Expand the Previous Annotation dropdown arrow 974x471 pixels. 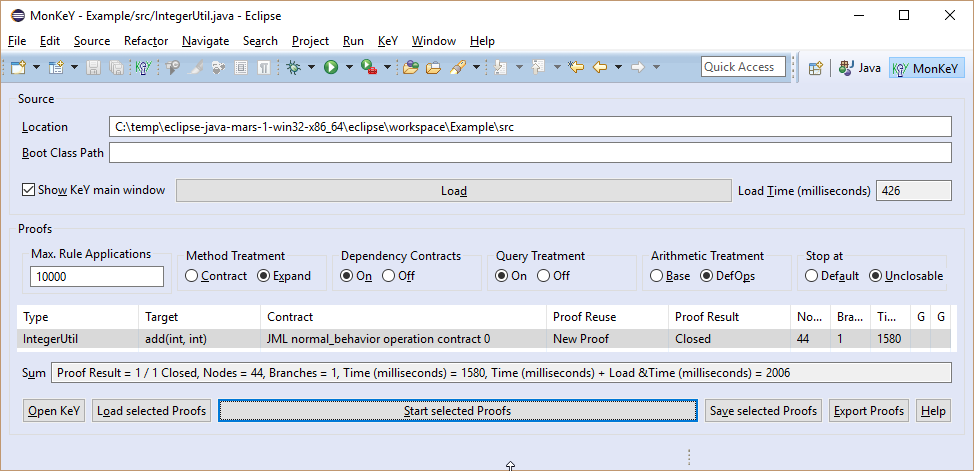click(557, 67)
